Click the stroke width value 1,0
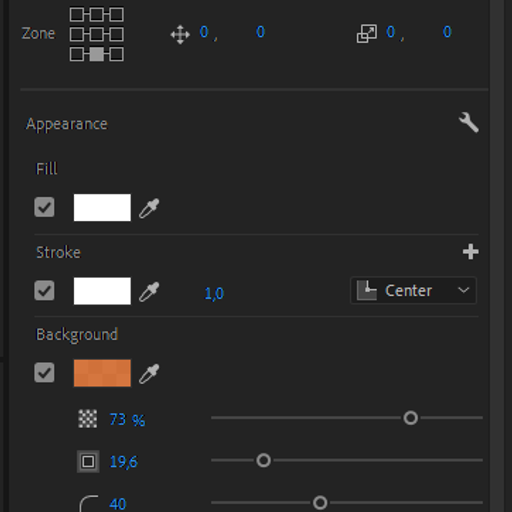Image resolution: width=512 pixels, height=512 pixels. (214, 293)
